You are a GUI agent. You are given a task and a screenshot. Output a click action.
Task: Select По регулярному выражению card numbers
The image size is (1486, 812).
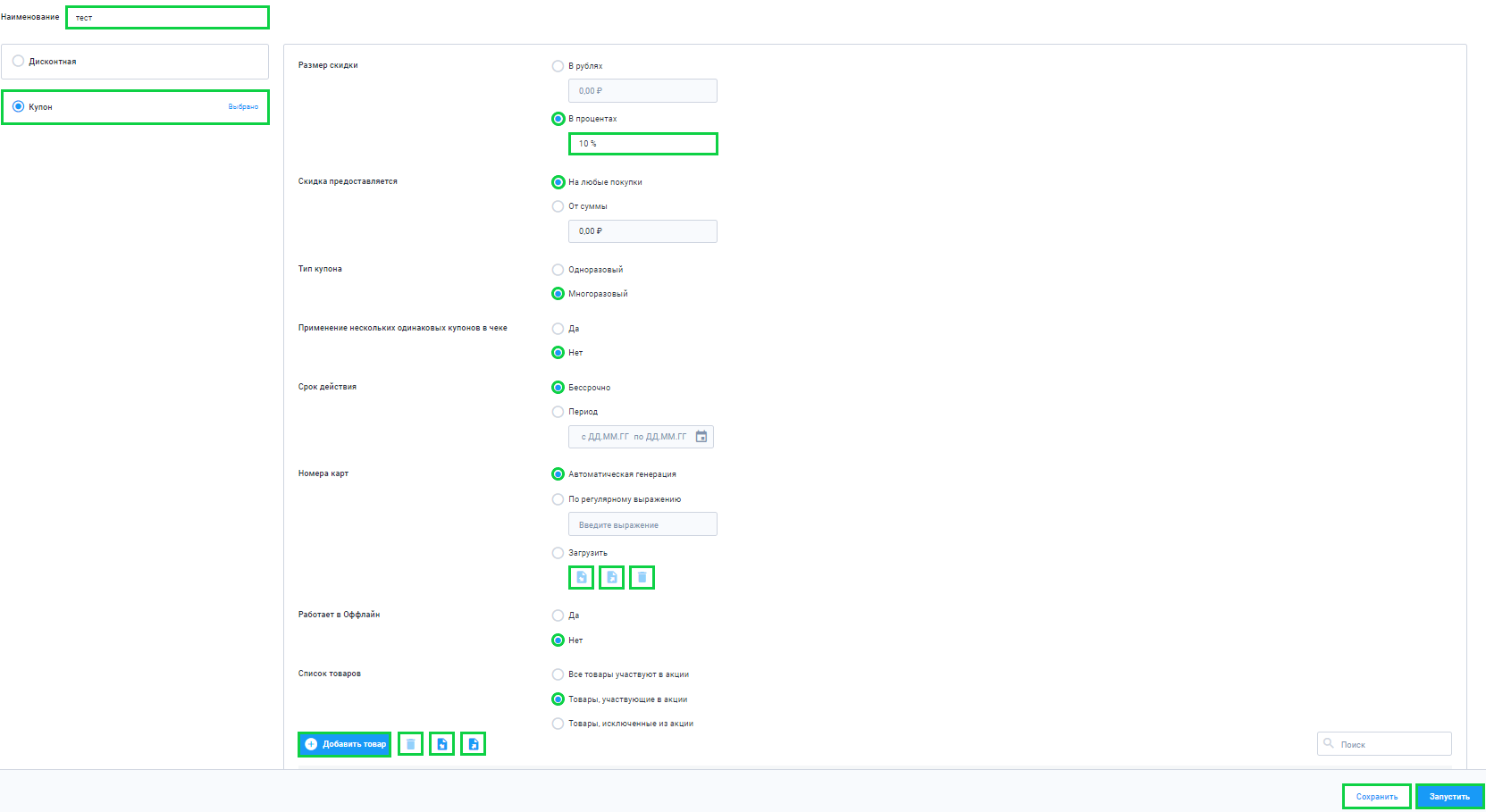click(558, 499)
